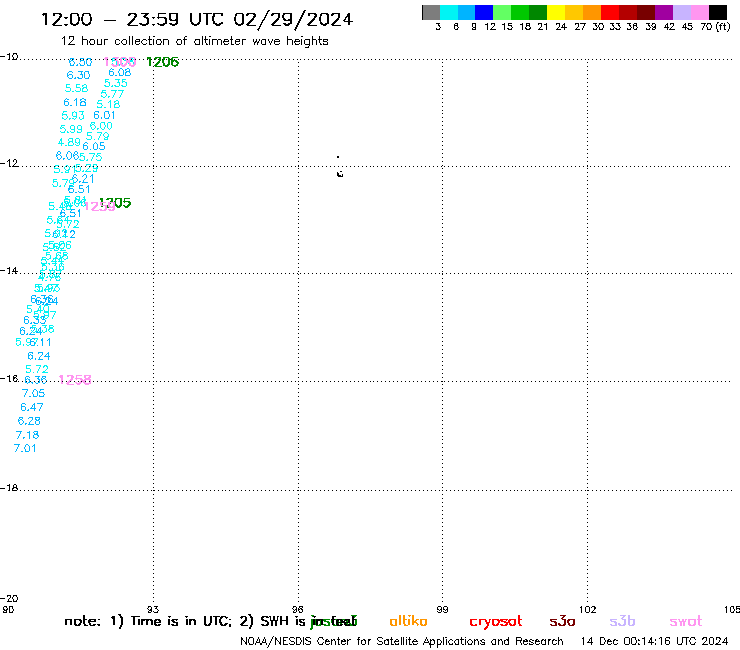Click the 'NOAA/NESDIS Center for Satellite Applications and Research' credit

pyautogui.click(x=402, y=642)
